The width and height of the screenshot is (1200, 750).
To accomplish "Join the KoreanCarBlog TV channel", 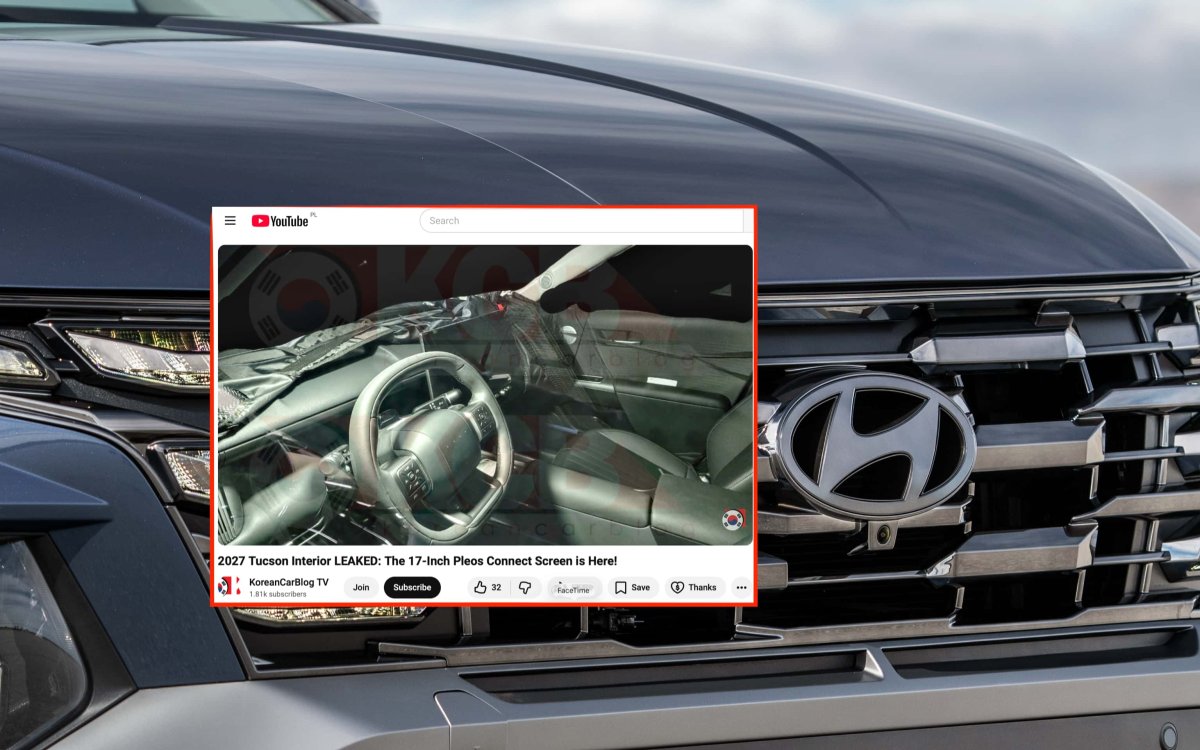I will pyautogui.click(x=361, y=588).
